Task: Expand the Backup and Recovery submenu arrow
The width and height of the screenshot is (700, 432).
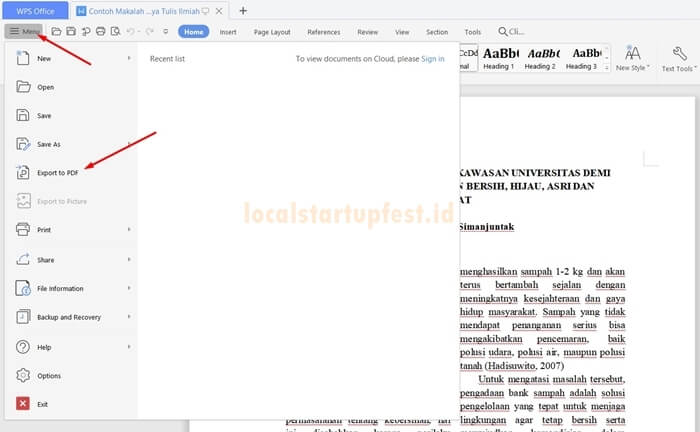Action: (x=129, y=317)
